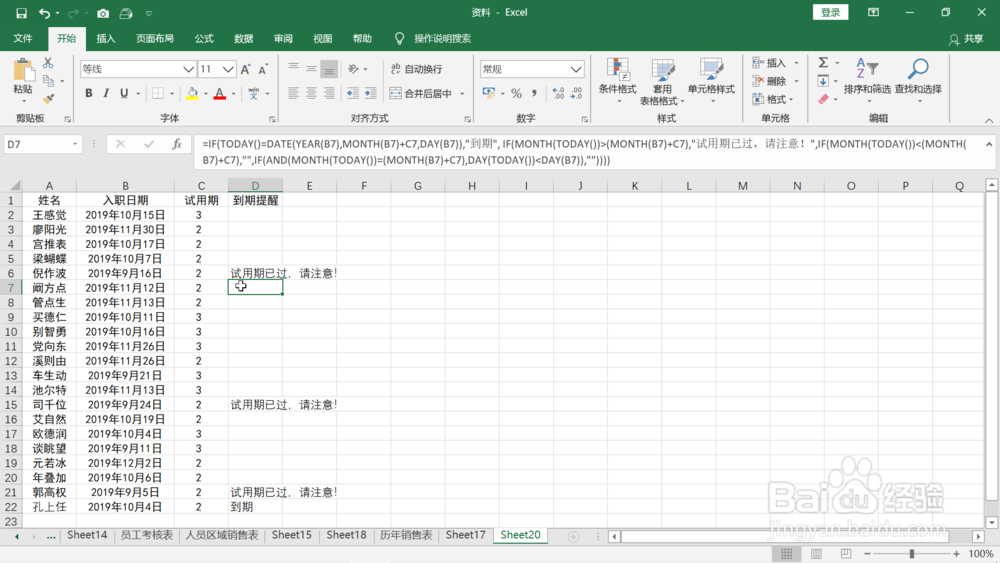Click the Increase Decimal icon
This screenshot has width=1000, height=563.
click(x=558, y=94)
